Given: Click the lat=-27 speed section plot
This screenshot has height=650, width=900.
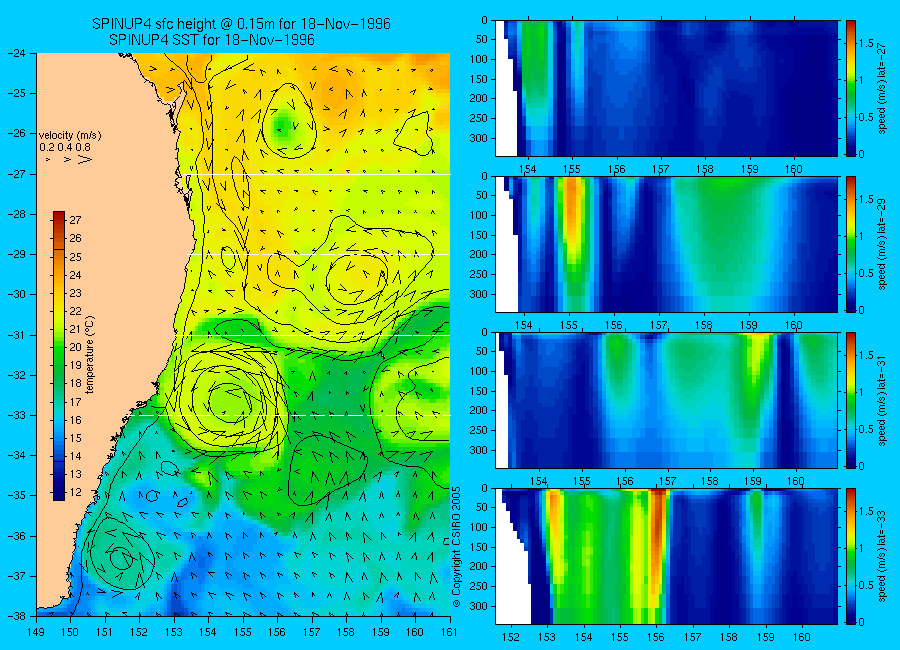Looking at the screenshot, I should coord(666,88).
